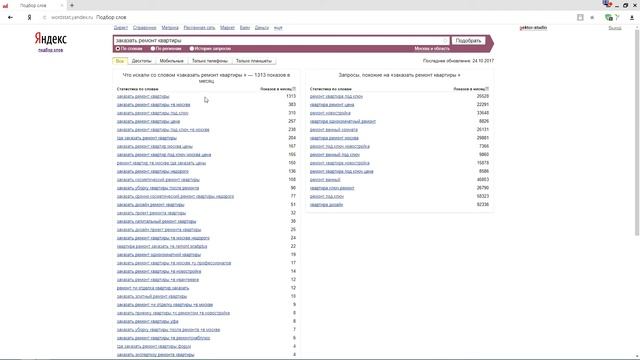The image size is (640, 360).
Task: Open the query with 1313 impressions
Action: coord(143,96)
